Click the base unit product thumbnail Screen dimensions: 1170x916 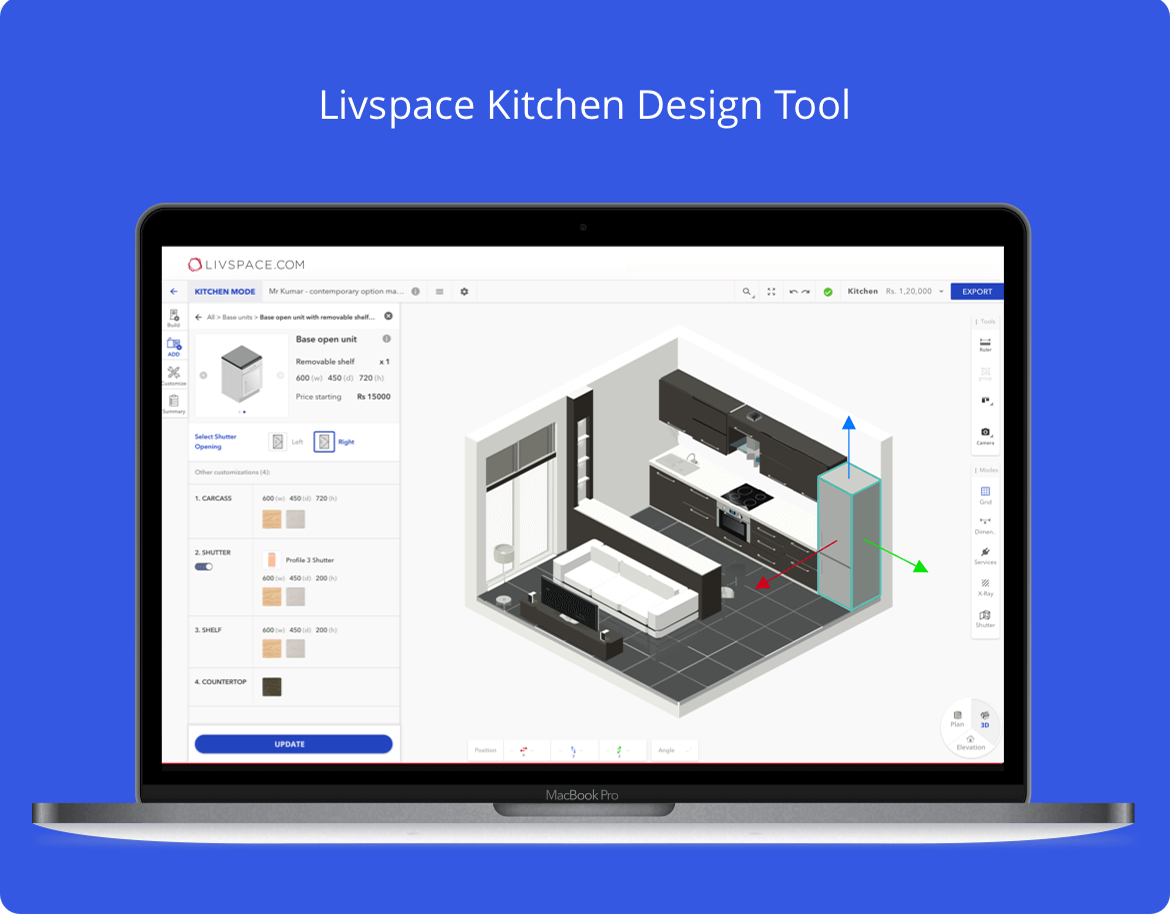point(242,374)
